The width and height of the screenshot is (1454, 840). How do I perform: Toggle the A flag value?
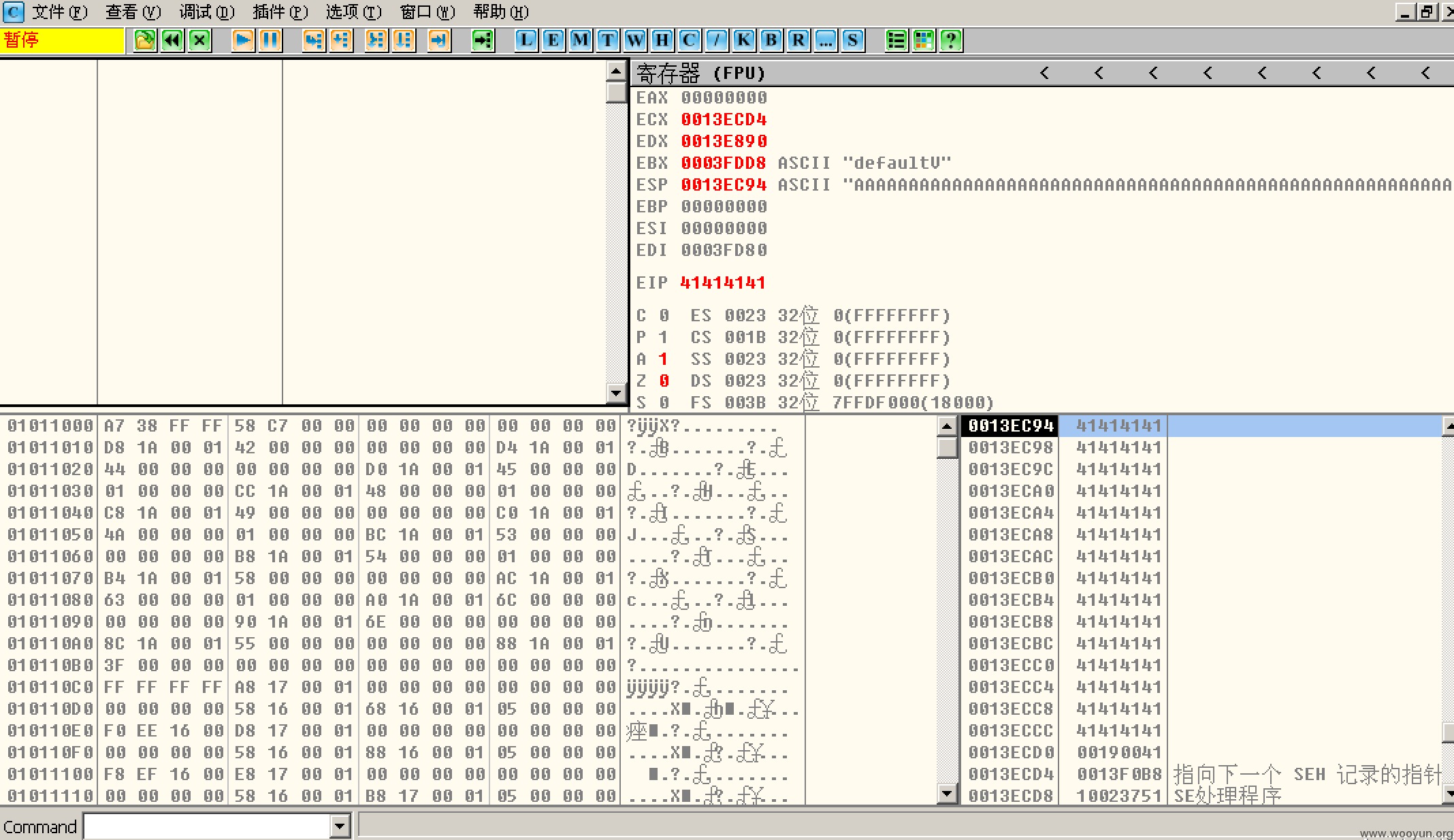point(664,359)
